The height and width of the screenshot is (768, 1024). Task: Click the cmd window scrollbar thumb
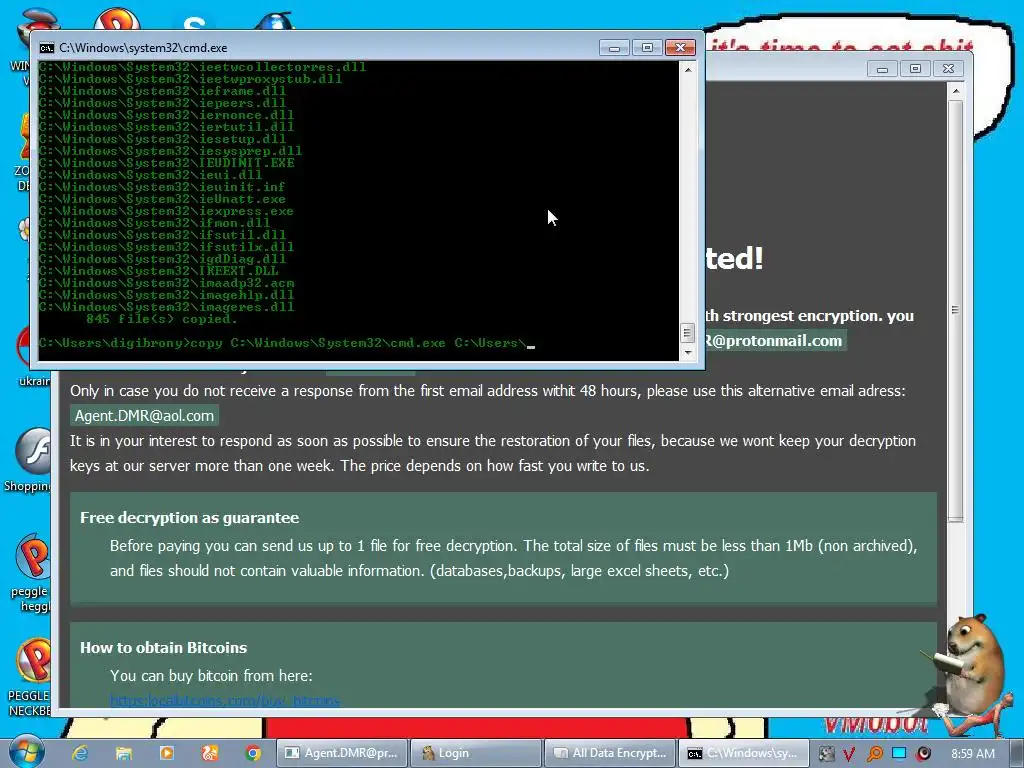coord(687,333)
